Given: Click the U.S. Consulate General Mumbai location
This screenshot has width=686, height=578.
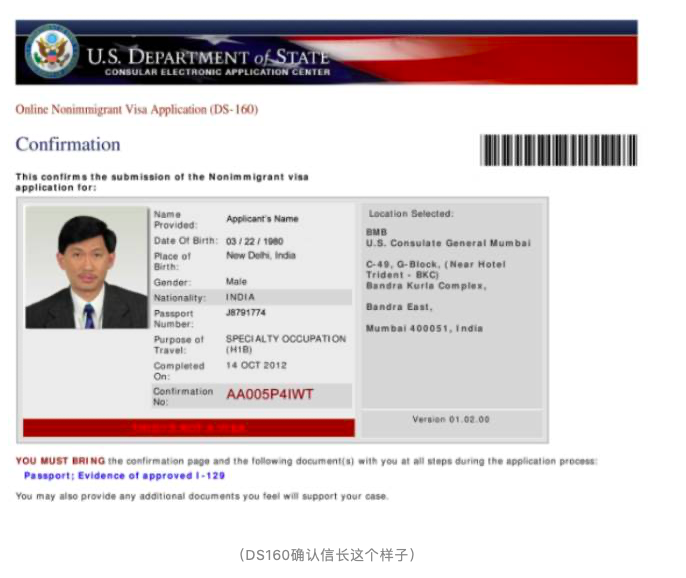Looking at the screenshot, I should pos(448,243).
